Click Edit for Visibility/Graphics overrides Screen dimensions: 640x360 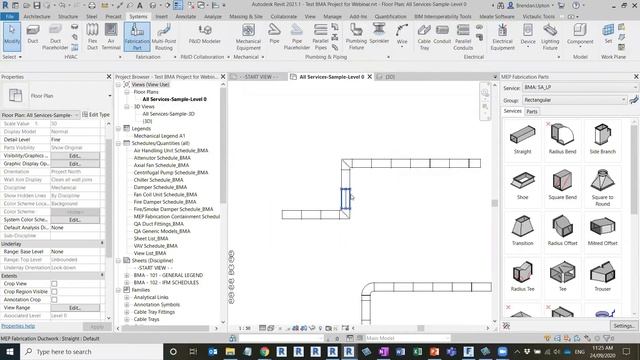coord(75,156)
